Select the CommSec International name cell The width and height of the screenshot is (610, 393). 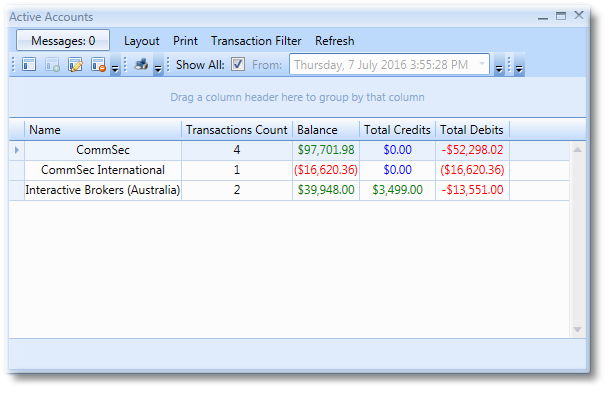103,170
